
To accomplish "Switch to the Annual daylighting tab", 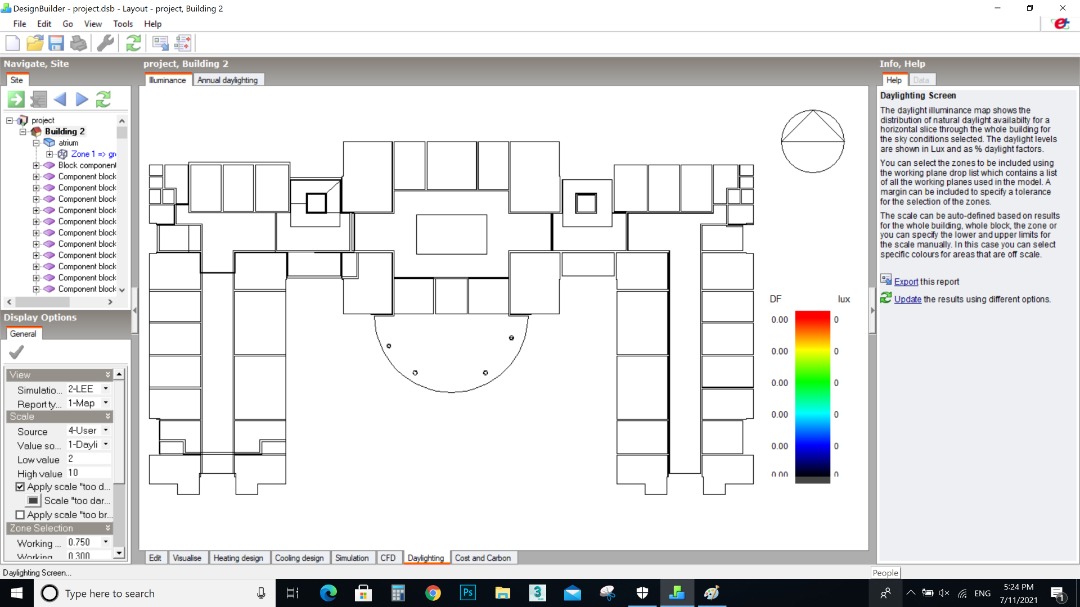I will point(227,80).
